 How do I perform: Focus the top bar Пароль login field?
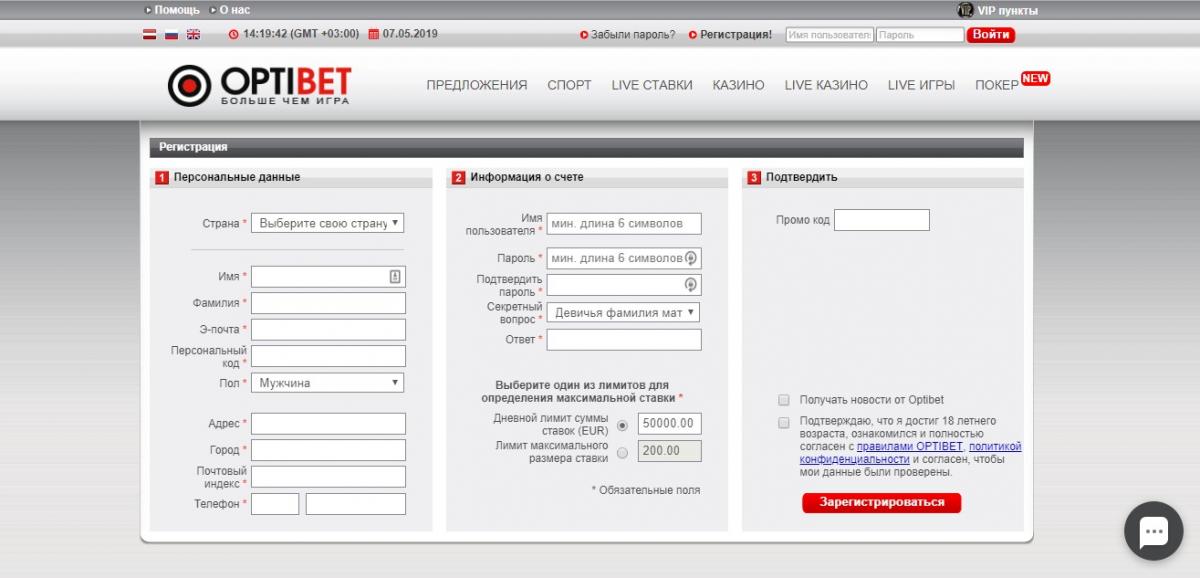(920, 34)
